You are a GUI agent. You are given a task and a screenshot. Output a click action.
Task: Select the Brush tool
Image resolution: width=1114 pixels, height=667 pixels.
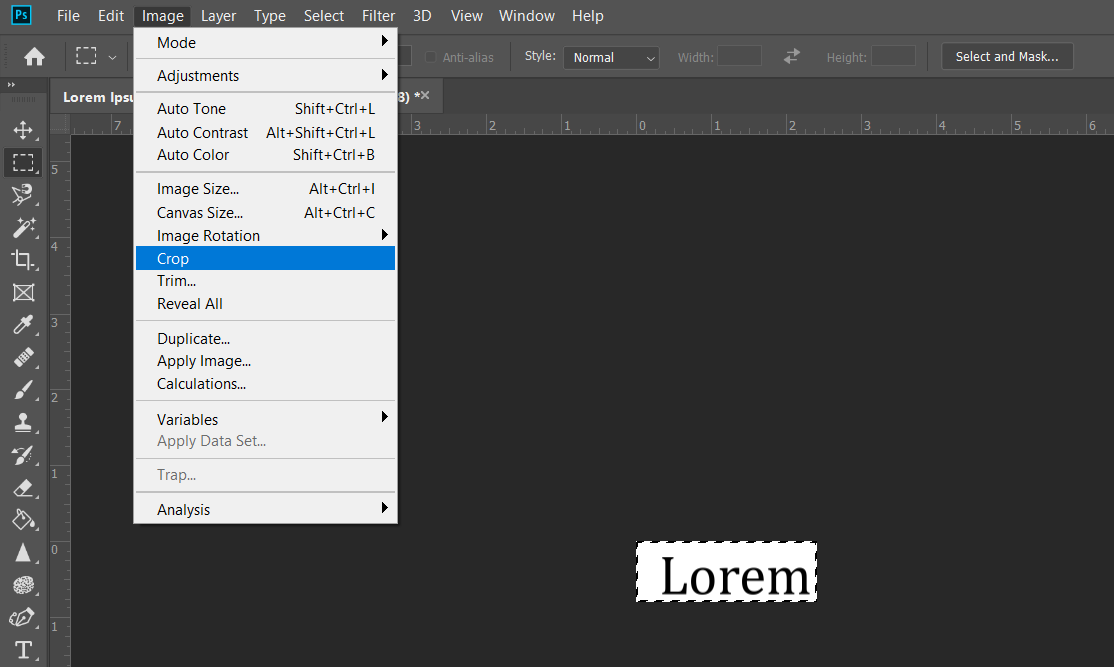click(x=24, y=389)
